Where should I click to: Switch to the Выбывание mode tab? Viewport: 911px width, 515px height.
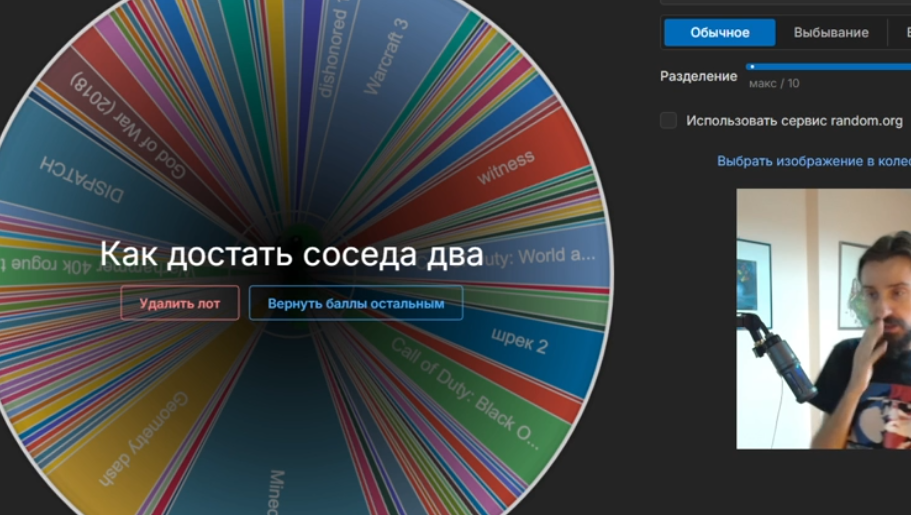pos(831,33)
